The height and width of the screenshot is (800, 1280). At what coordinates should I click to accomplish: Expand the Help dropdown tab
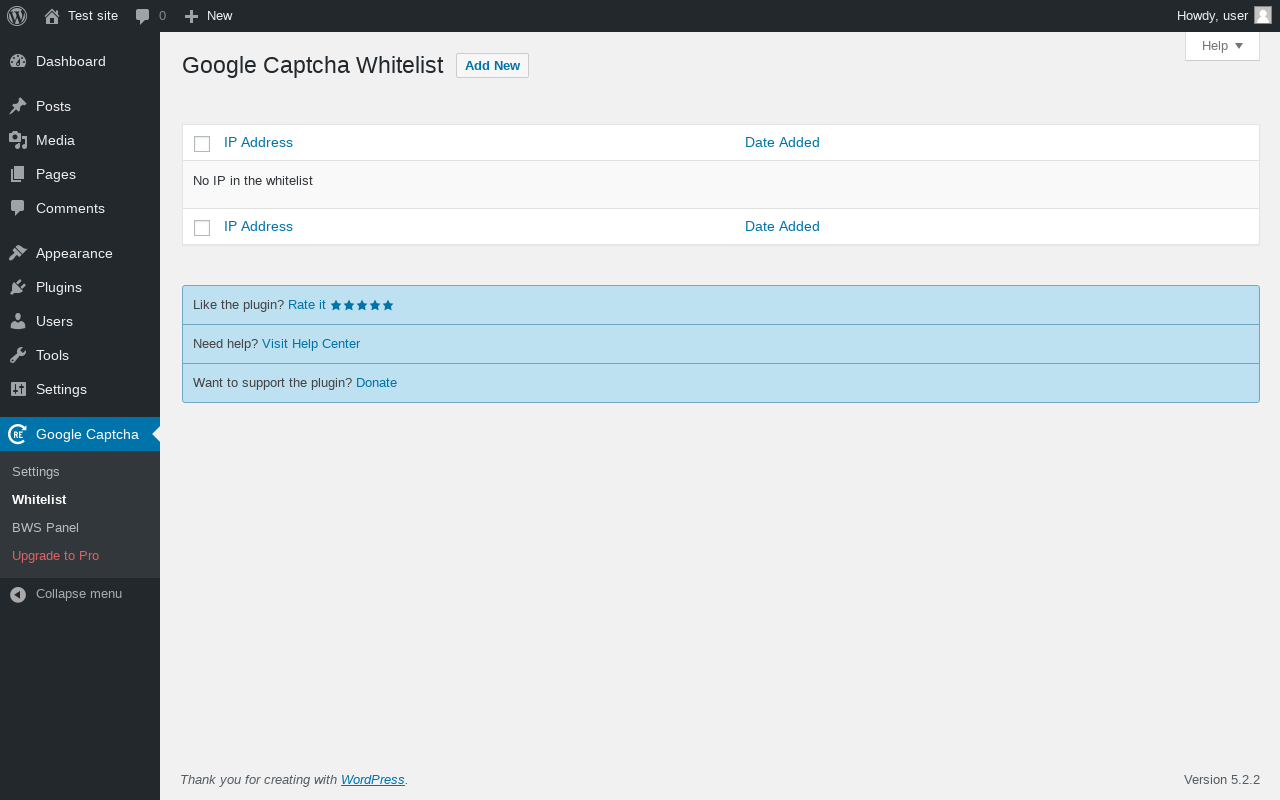click(1222, 46)
